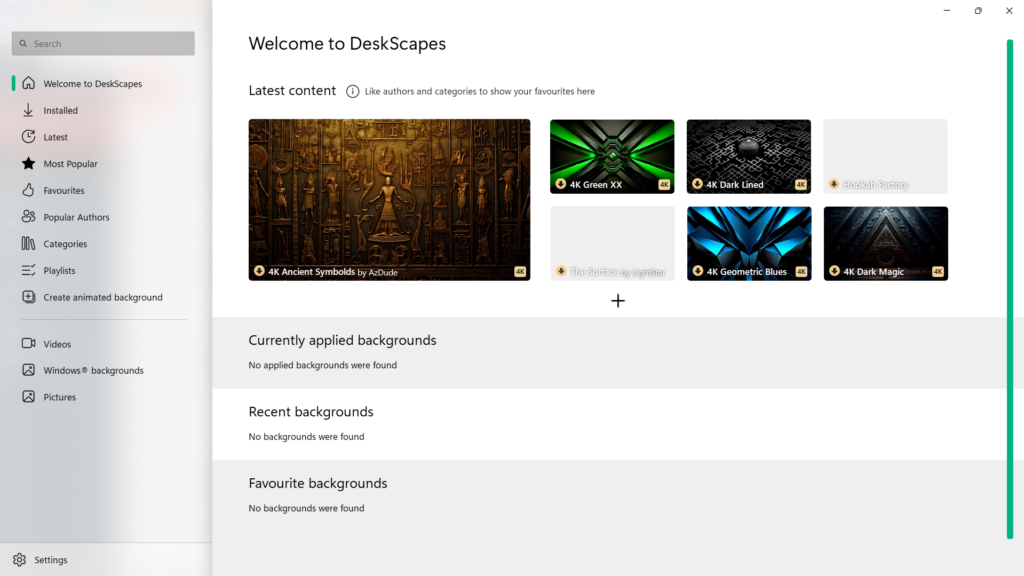This screenshot has height=576, width=1024.
Task: Open the Pictures section
Action: point(103,397)
